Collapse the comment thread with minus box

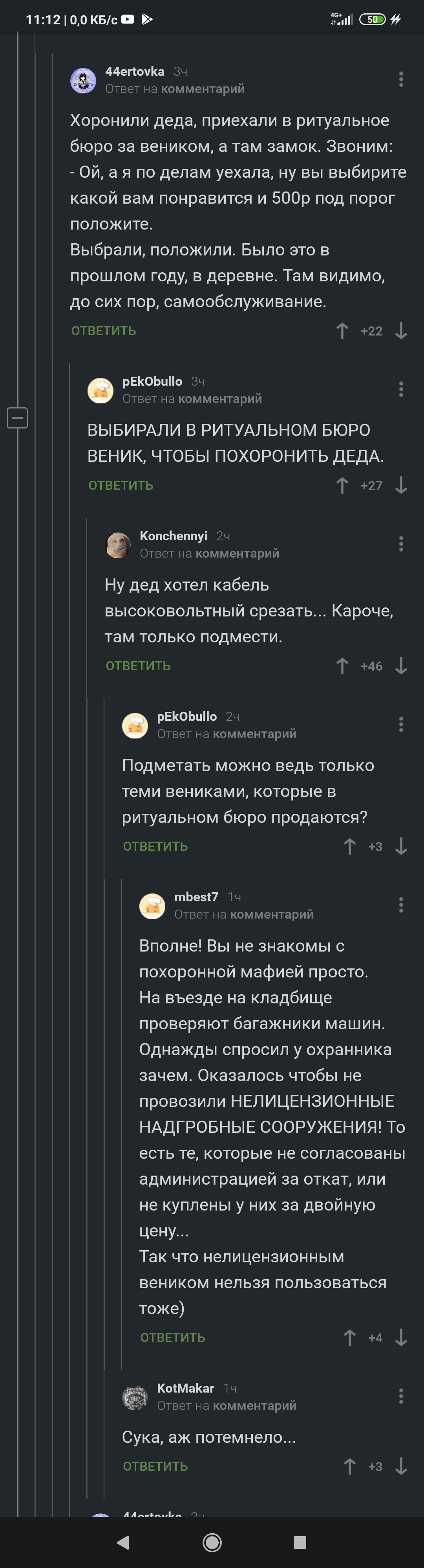pos(17,418)
